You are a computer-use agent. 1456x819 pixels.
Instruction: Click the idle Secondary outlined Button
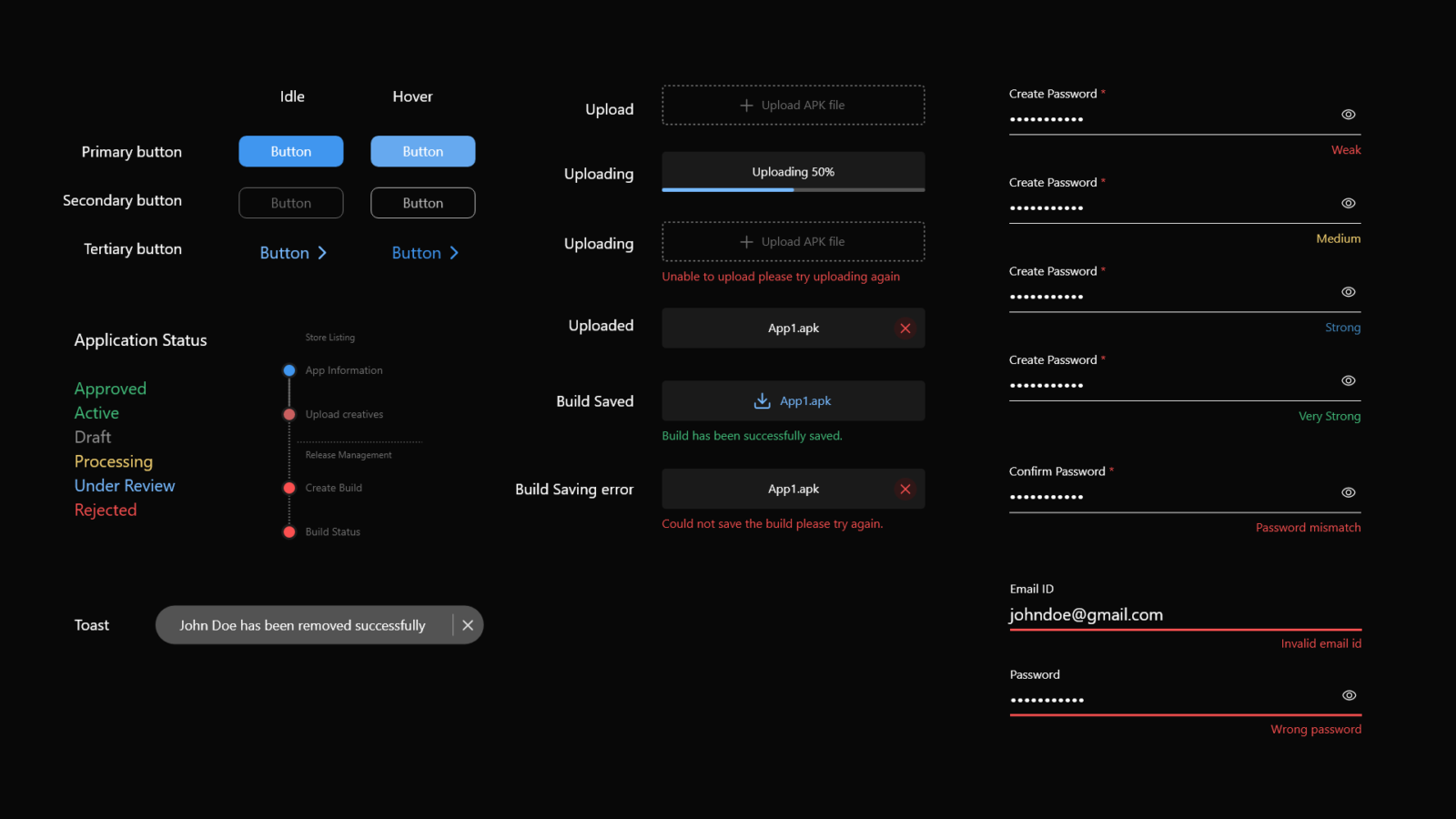tap(291, 203)
